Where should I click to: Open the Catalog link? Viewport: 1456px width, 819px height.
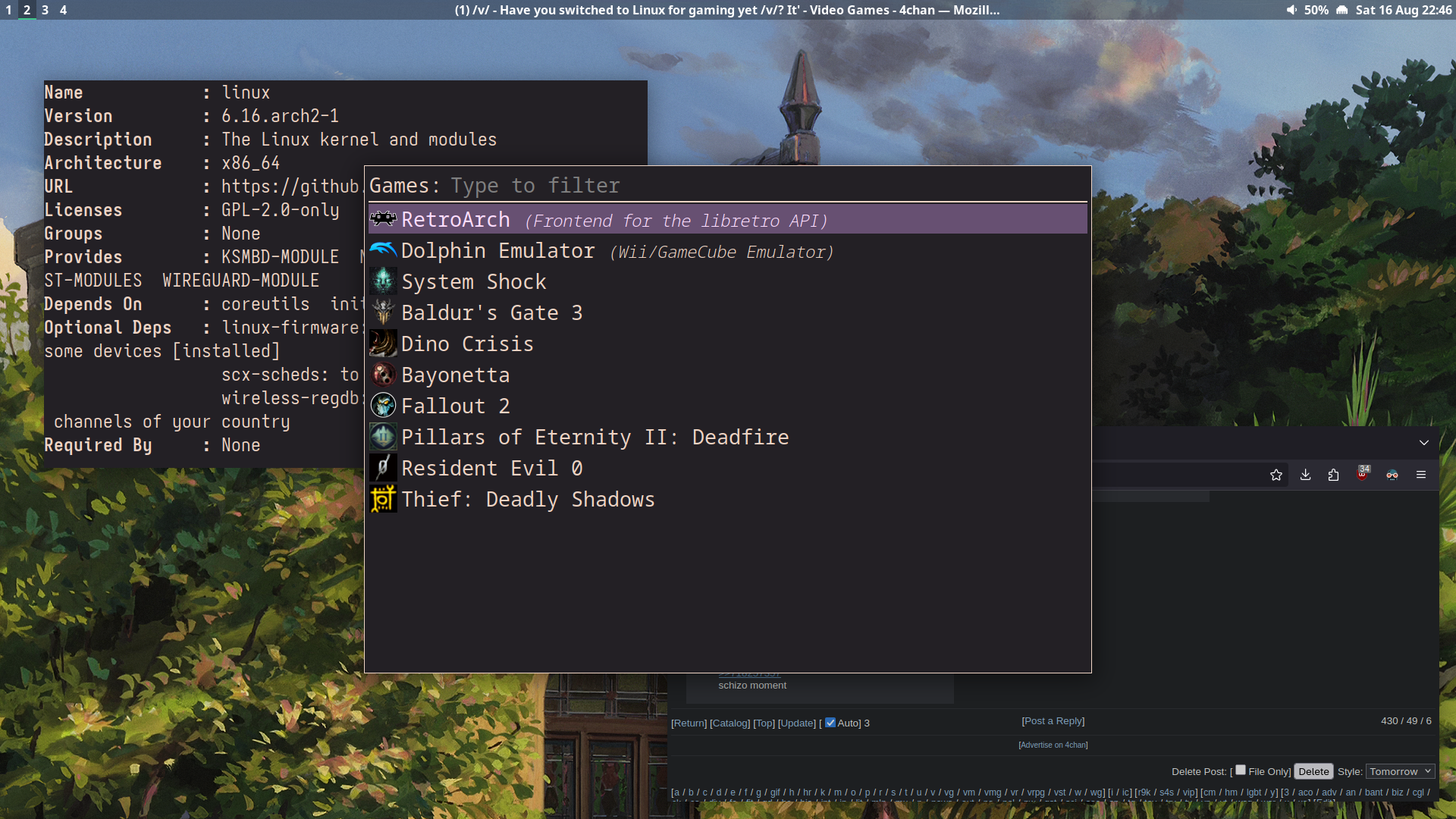tap(730, 723)
